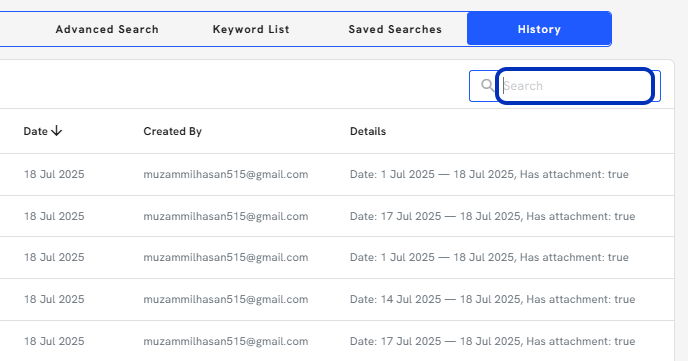Click the creator email in the bottom row
The width and height of the screenshot is (688, 361).
[x=226, y=341]
